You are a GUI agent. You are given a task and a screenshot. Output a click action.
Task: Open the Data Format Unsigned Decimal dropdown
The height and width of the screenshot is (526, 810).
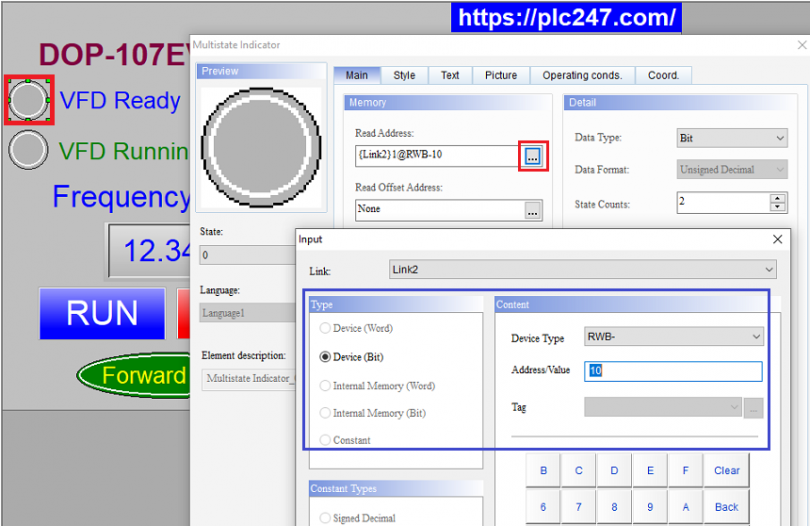732,169
